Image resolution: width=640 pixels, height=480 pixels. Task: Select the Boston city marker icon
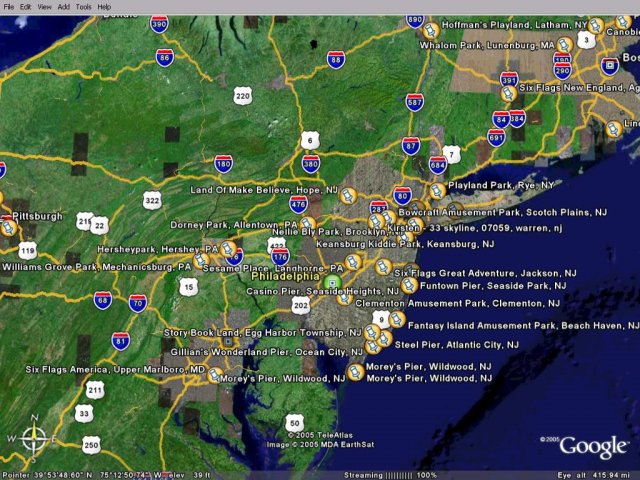click(x=610, y=65)
